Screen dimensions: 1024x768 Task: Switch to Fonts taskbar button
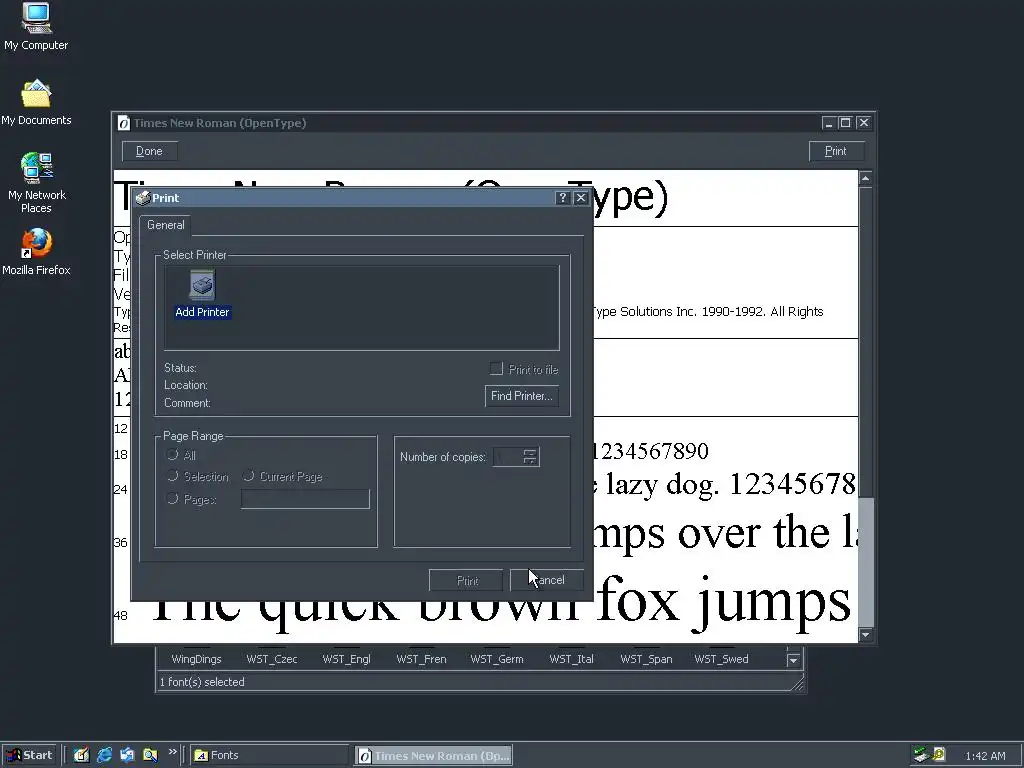269,755
